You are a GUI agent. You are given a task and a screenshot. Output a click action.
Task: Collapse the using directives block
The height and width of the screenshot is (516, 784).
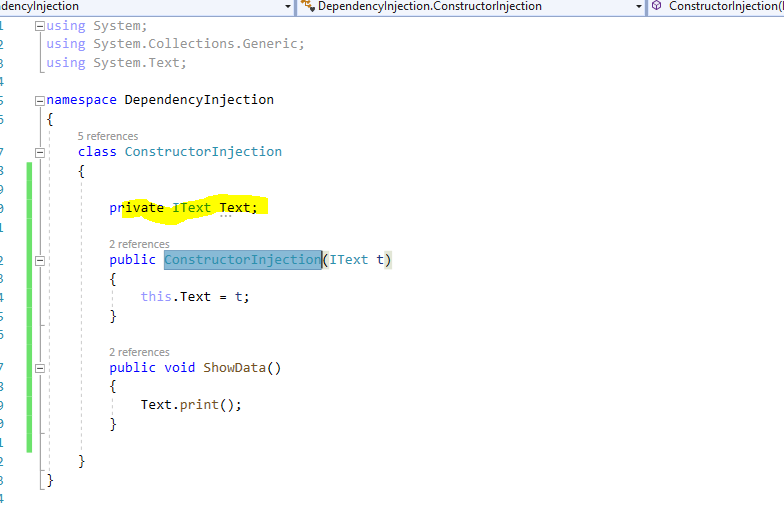tap(40, 26)
